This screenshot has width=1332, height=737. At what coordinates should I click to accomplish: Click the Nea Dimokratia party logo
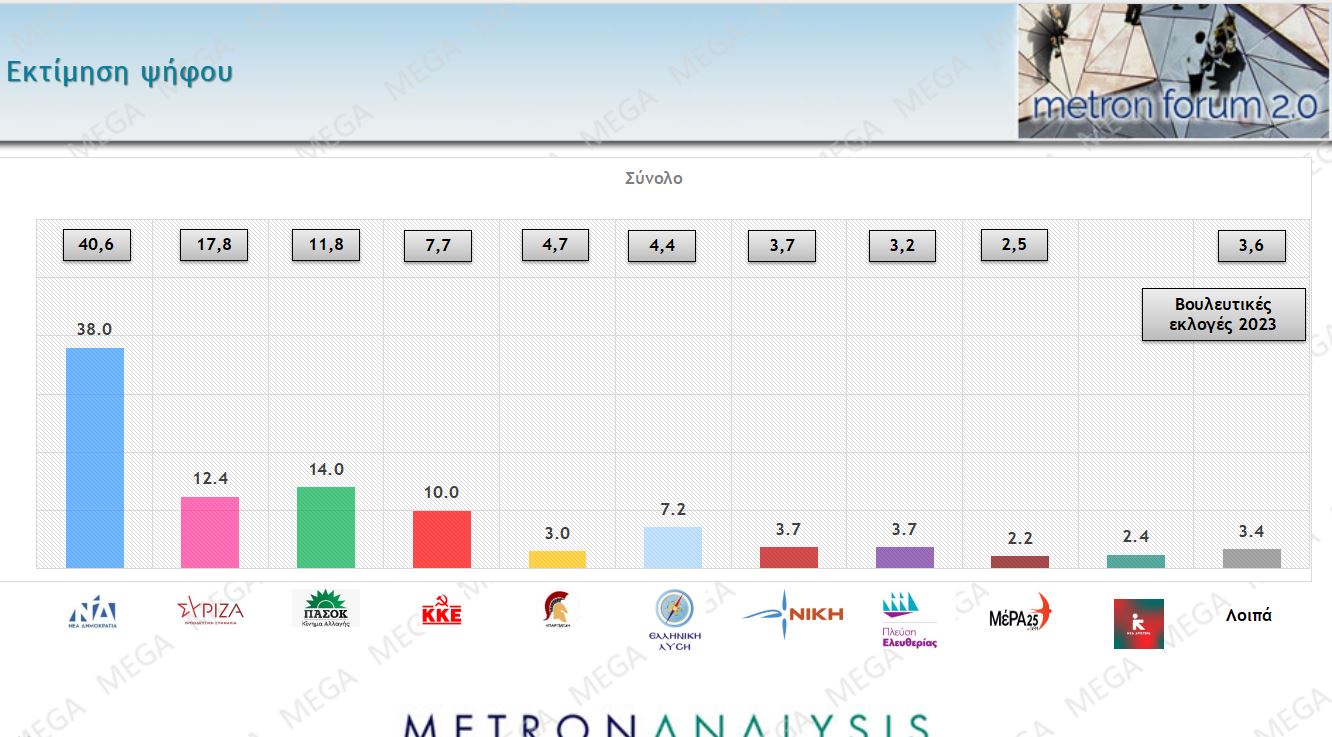(x=93, y=610)
